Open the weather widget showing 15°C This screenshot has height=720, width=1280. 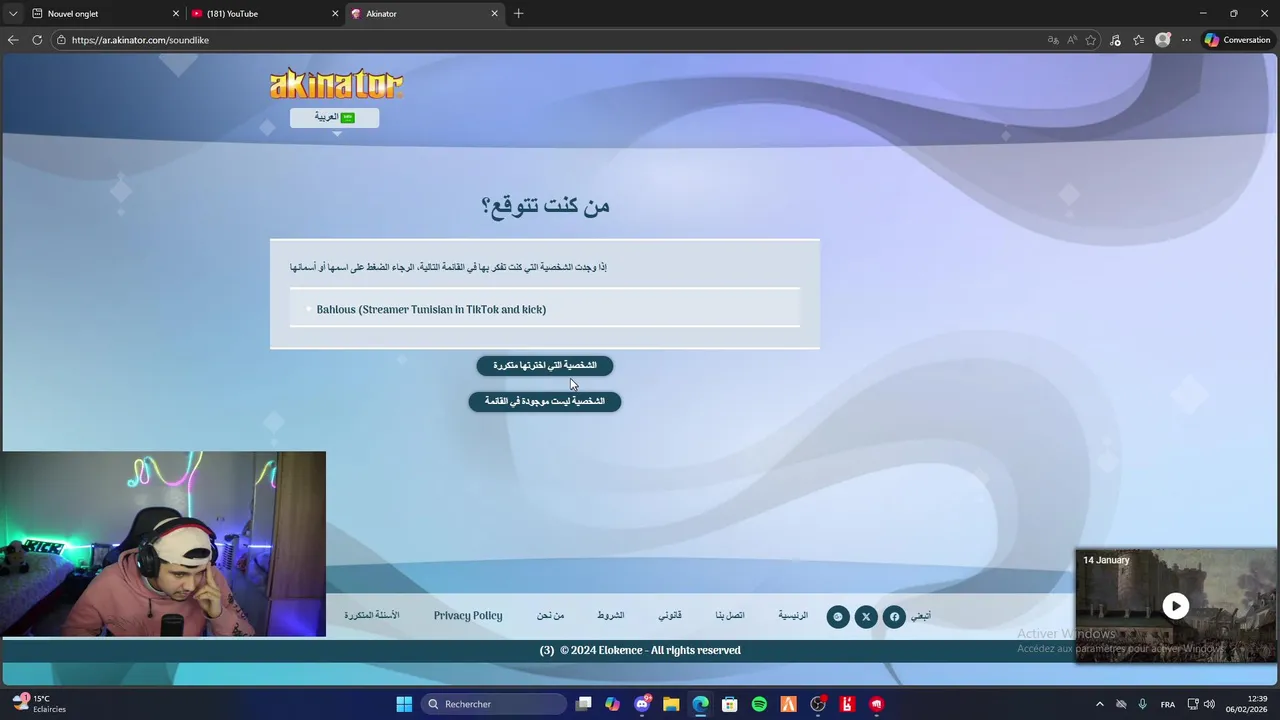pyautogui.click(x=40, y=704)
